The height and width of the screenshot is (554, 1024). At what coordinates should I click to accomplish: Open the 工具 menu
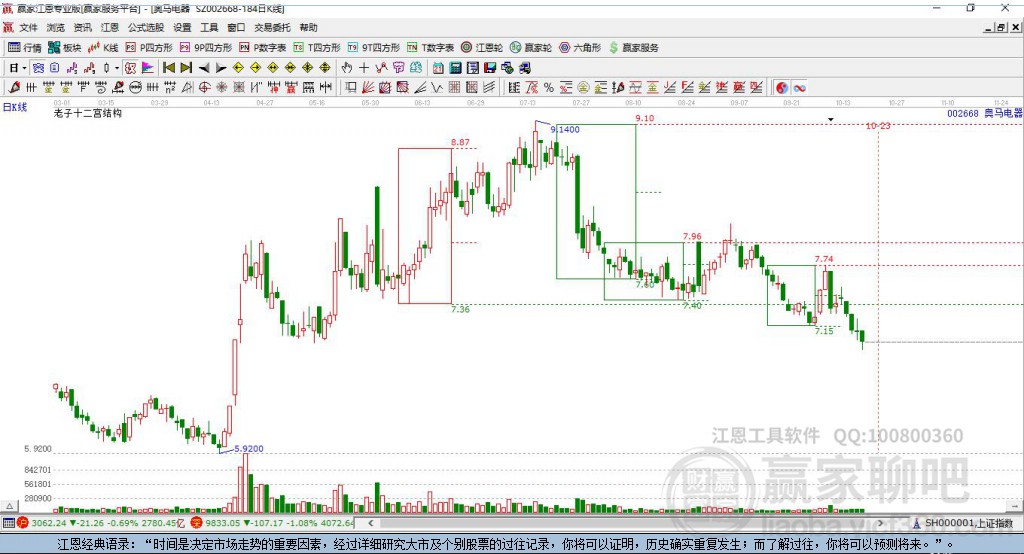pos(209,27)
